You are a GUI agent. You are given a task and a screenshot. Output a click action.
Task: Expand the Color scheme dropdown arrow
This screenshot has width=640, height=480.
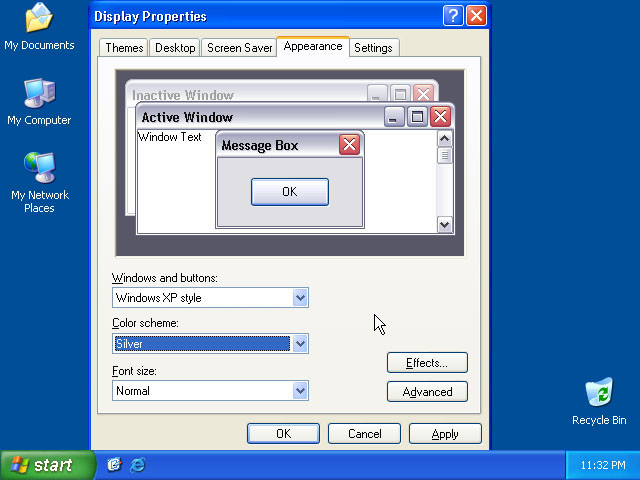tap(300, 344)
